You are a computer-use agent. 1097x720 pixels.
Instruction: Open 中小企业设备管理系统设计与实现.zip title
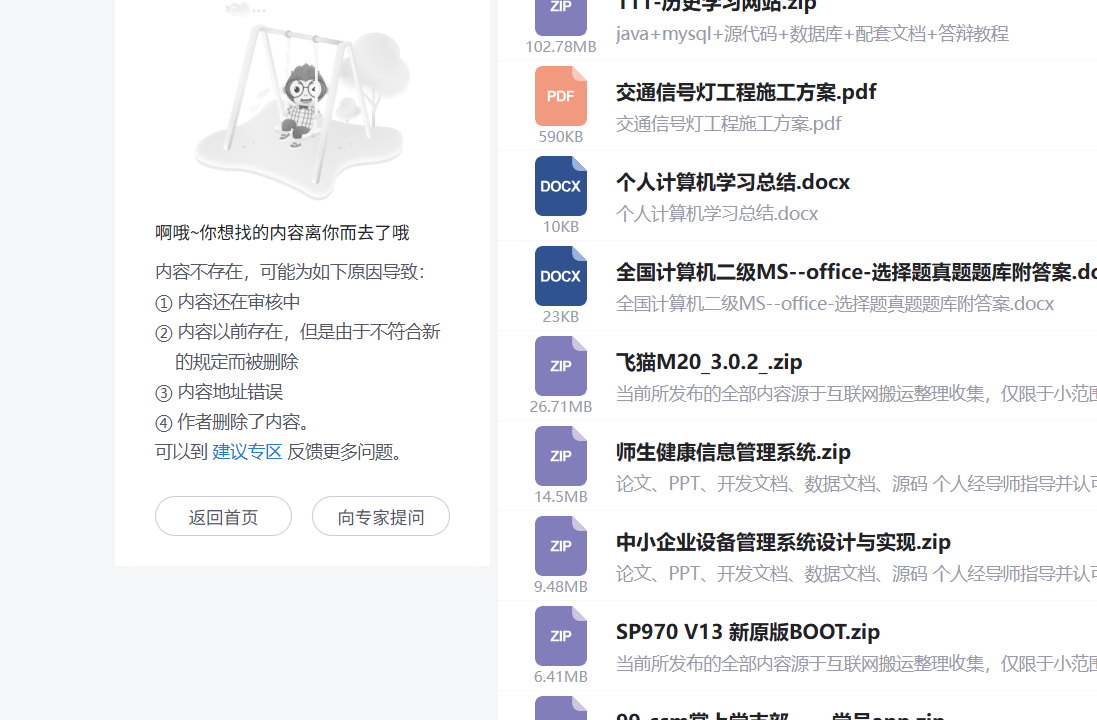(x=783, y=542)
